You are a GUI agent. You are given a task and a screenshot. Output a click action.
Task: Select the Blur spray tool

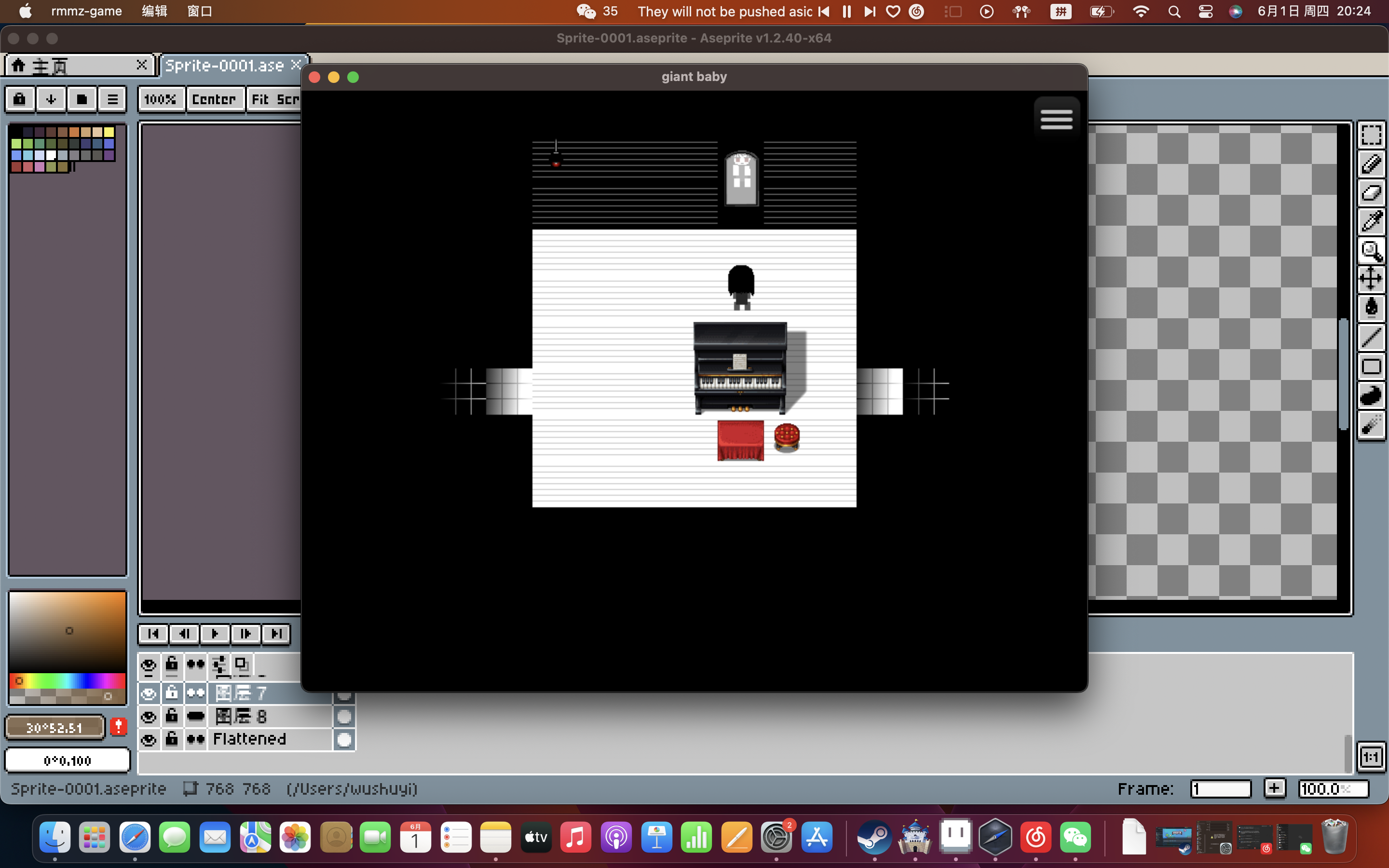1371,425
